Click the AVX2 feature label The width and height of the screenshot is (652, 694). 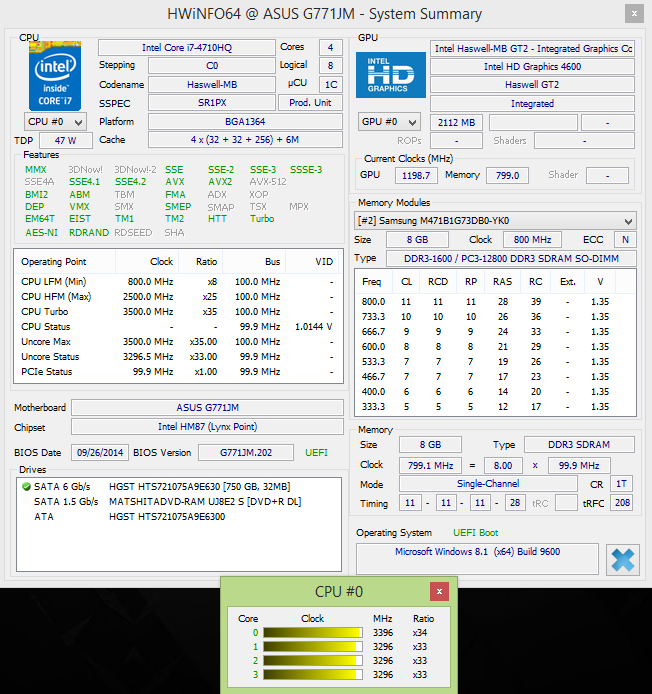(x=220, y=182)
